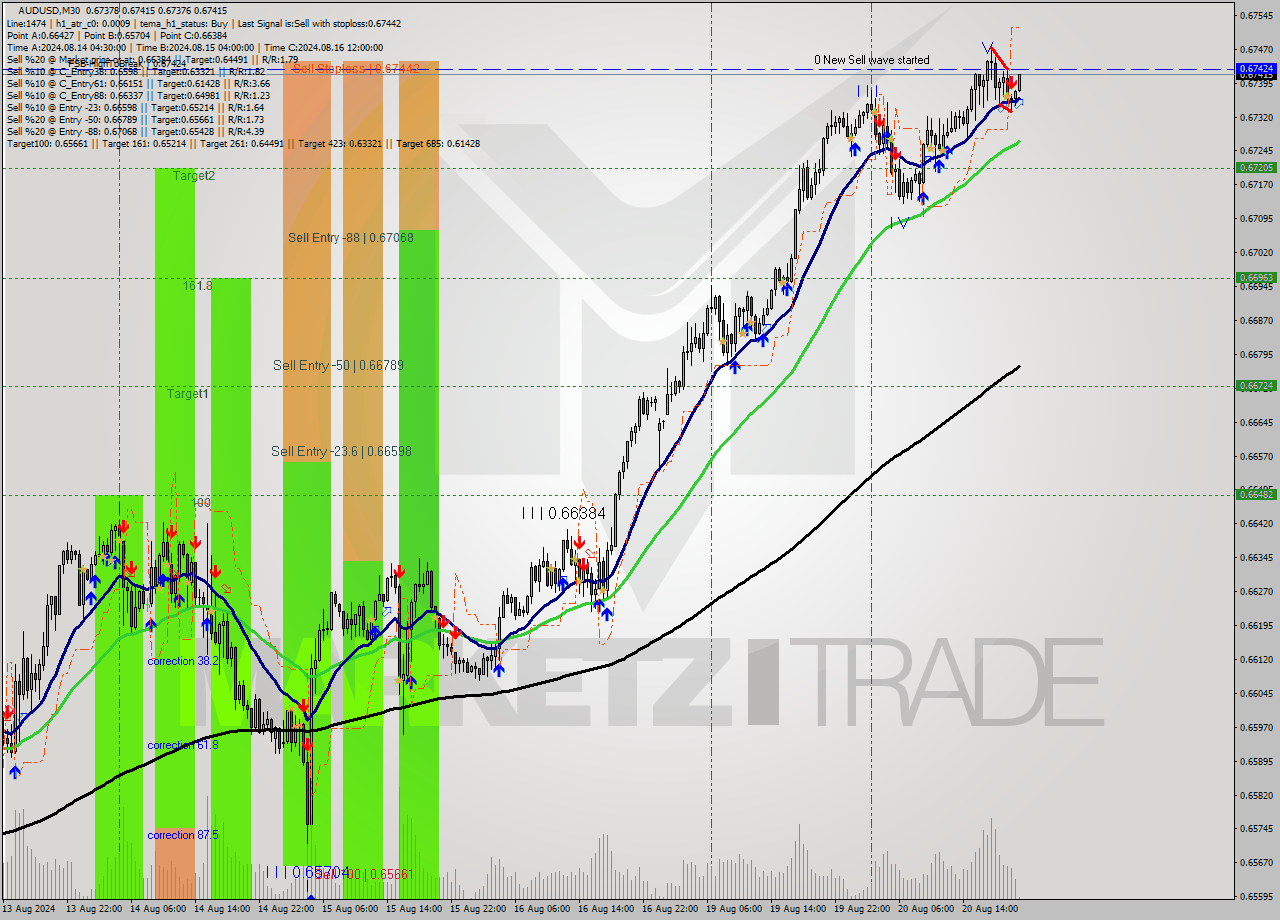The height and width of the screenshot is (920, 1280).
Task: Click the 0.65670 price axis label
Action: (1256, 862)
